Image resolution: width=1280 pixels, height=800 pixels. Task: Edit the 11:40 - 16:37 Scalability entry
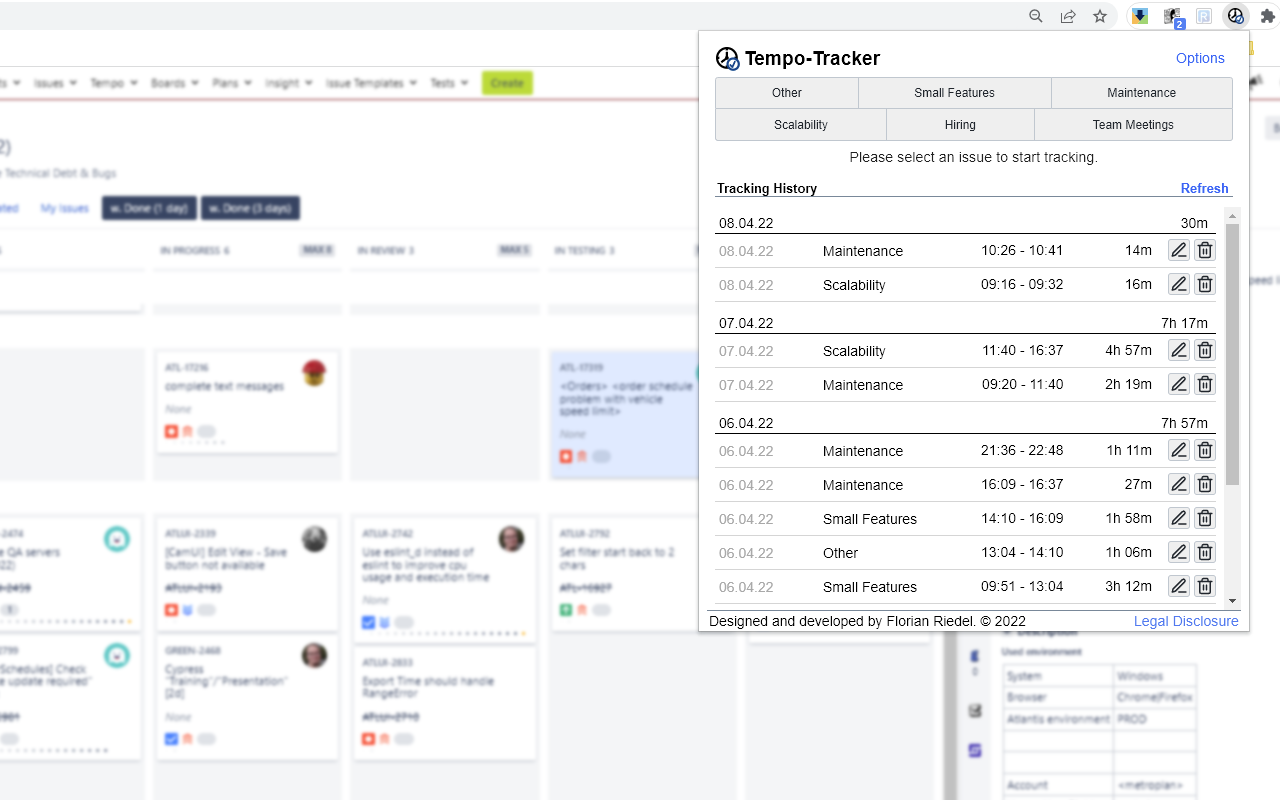[1179, 351]
